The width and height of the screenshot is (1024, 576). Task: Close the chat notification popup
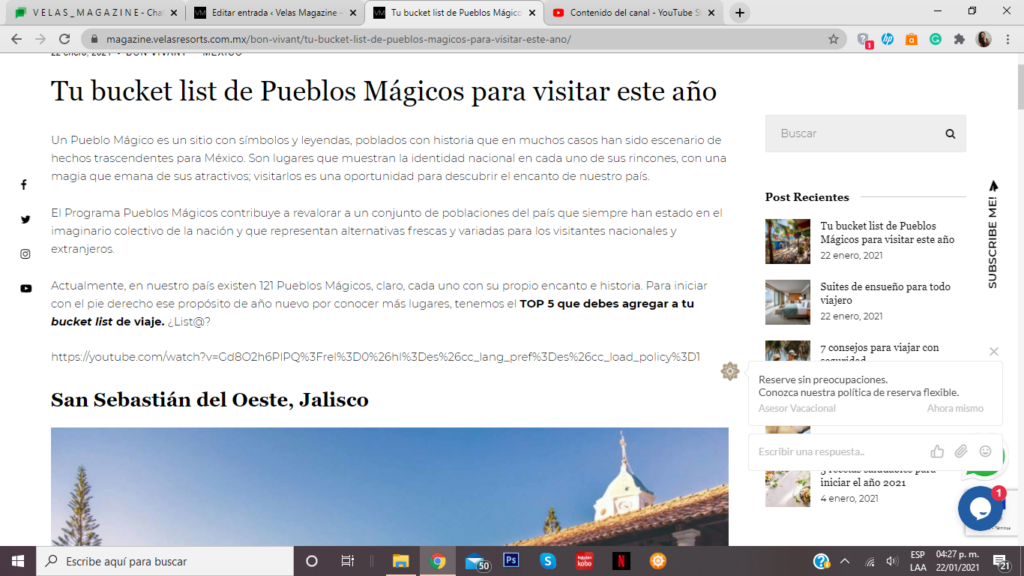pyautogui.click(x=994, y=351)
